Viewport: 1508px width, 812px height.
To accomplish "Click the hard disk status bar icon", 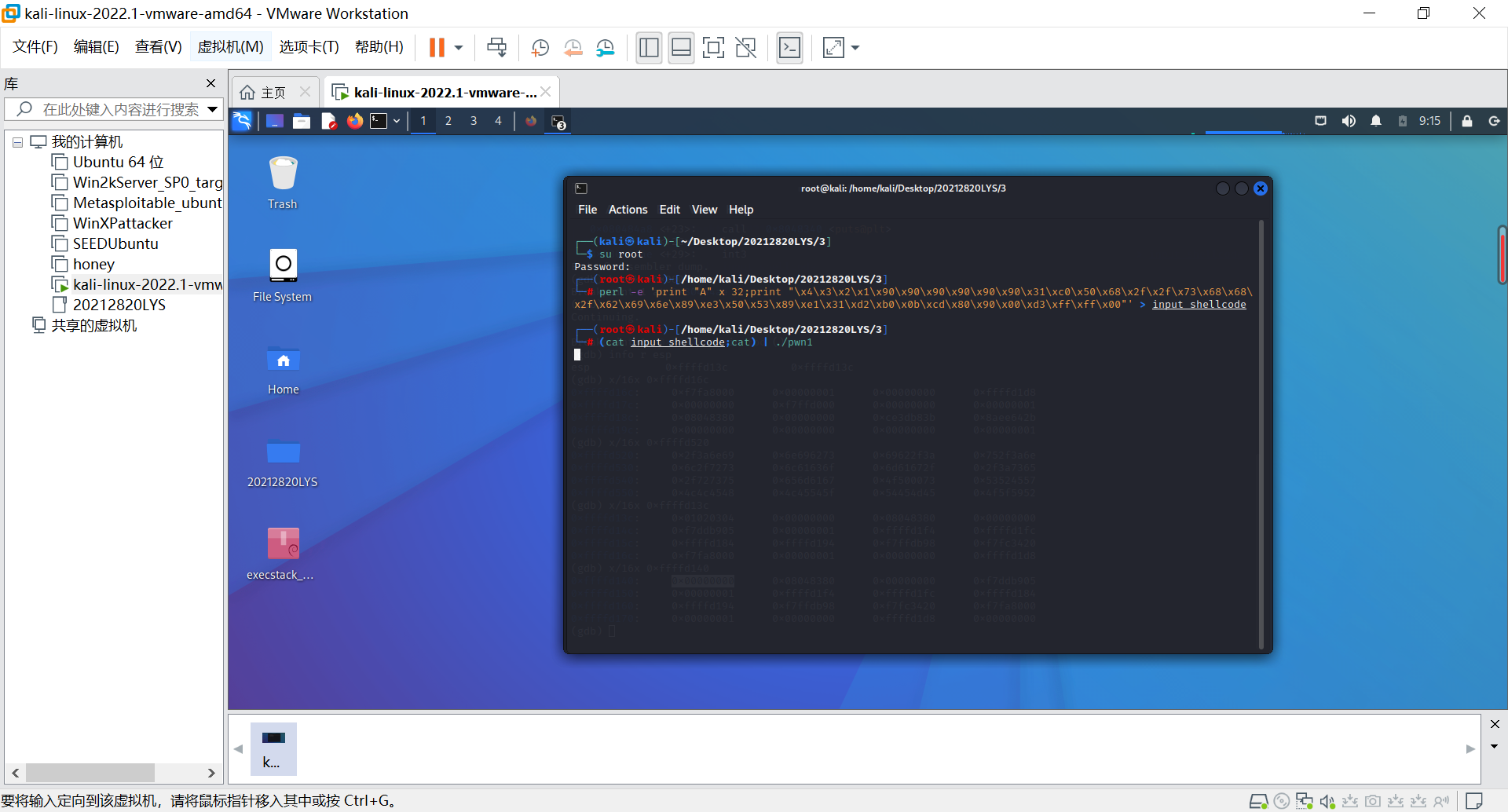I will [x=1258, y=801].
